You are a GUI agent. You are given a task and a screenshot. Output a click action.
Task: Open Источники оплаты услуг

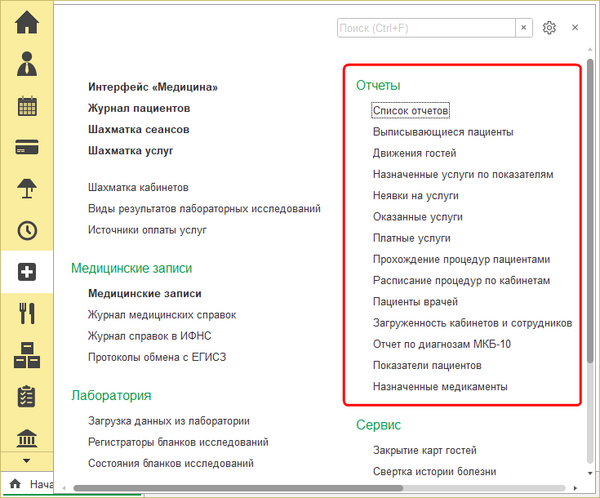[147, 230]
